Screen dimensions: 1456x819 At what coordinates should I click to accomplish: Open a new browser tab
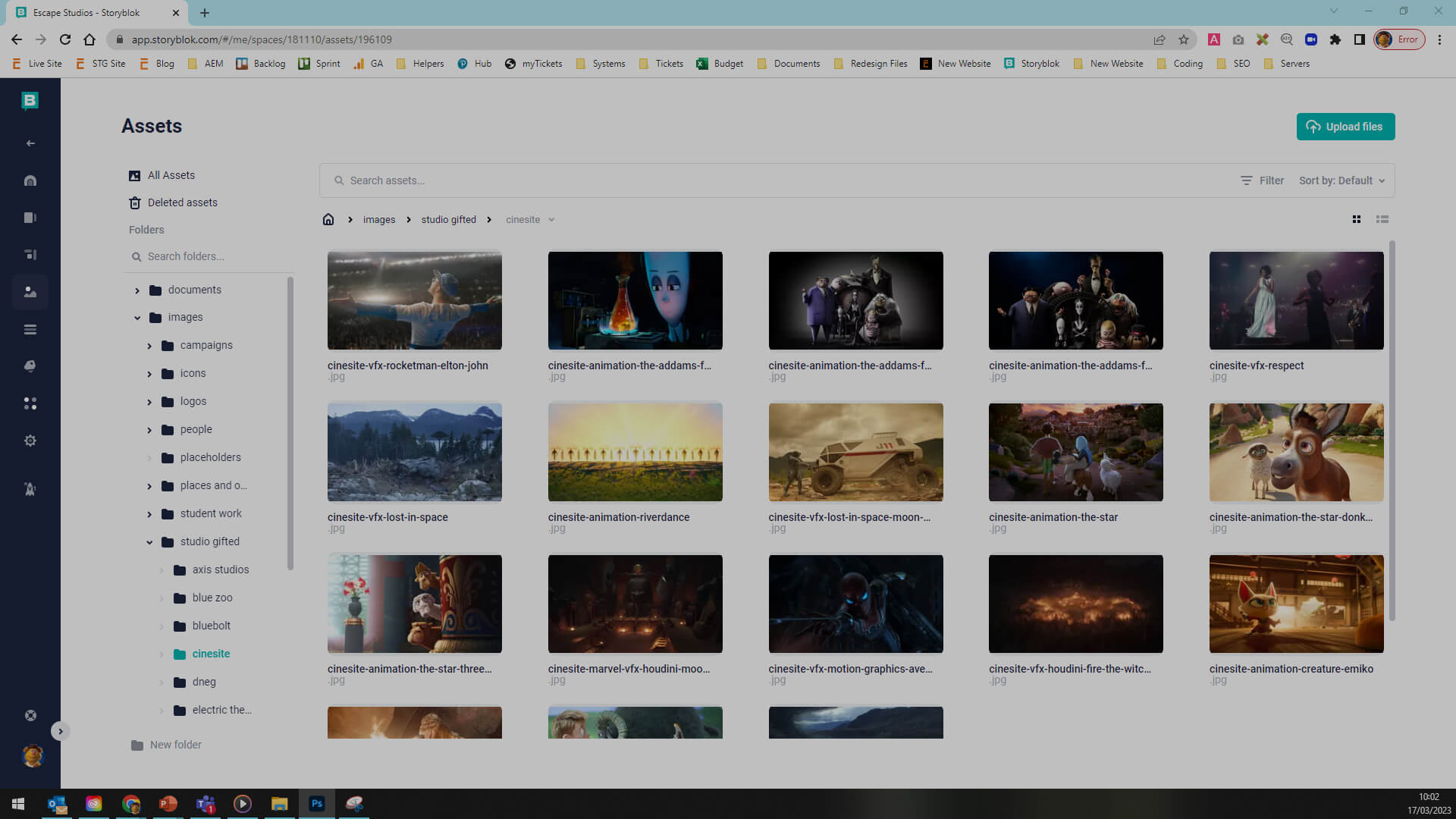coord(205,13)
